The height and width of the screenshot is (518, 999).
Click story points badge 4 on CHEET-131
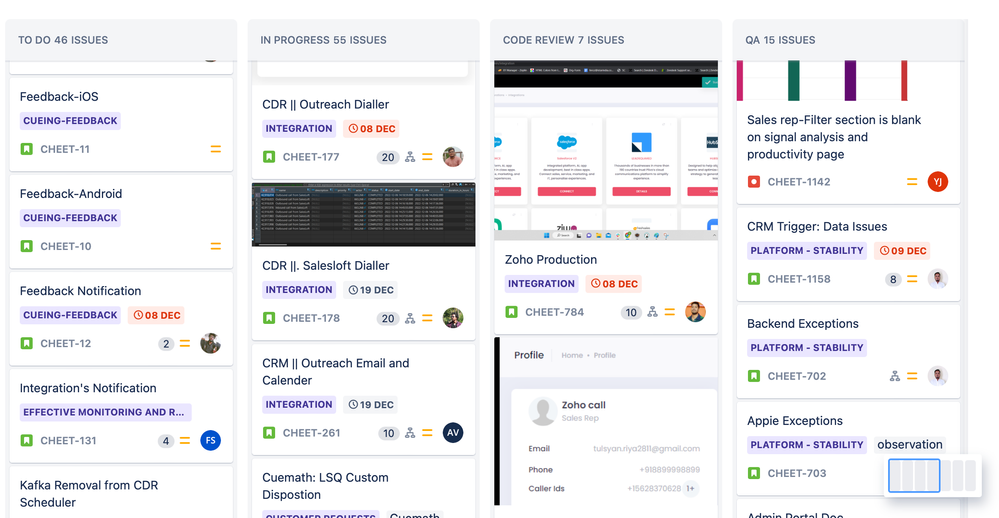166,441
